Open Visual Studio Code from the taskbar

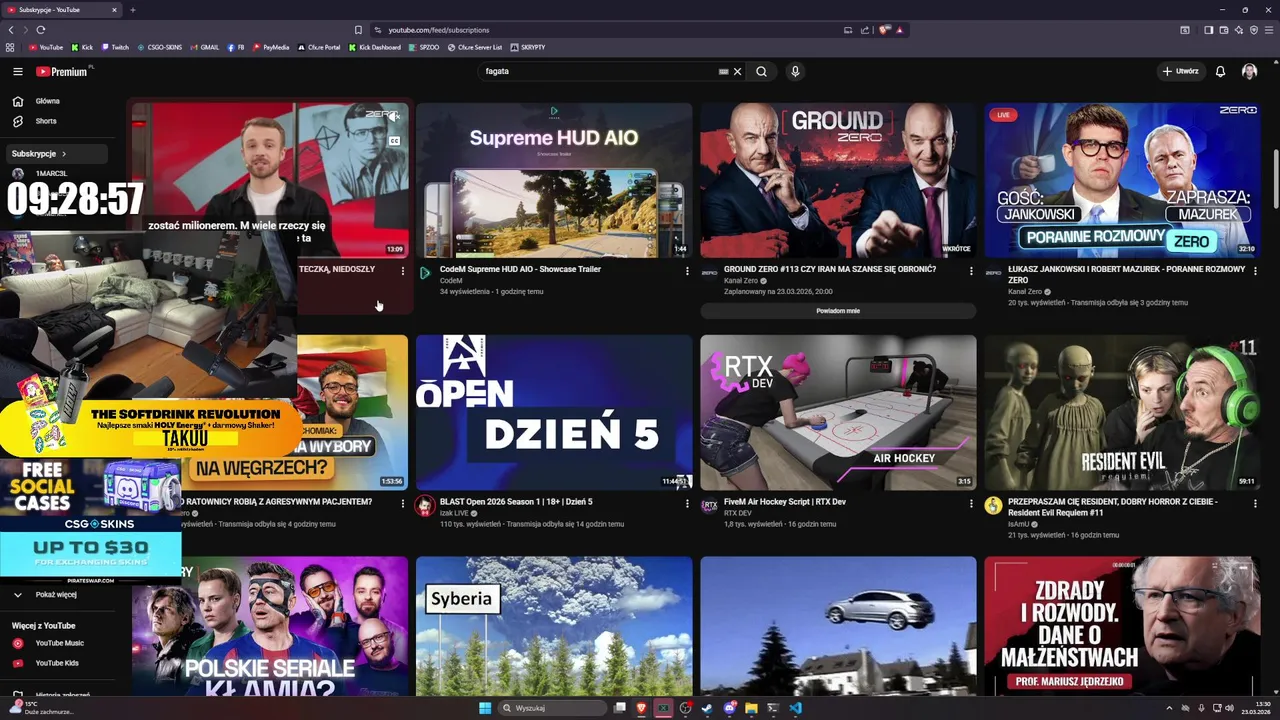pyautogui.click(x=795, y=708)
